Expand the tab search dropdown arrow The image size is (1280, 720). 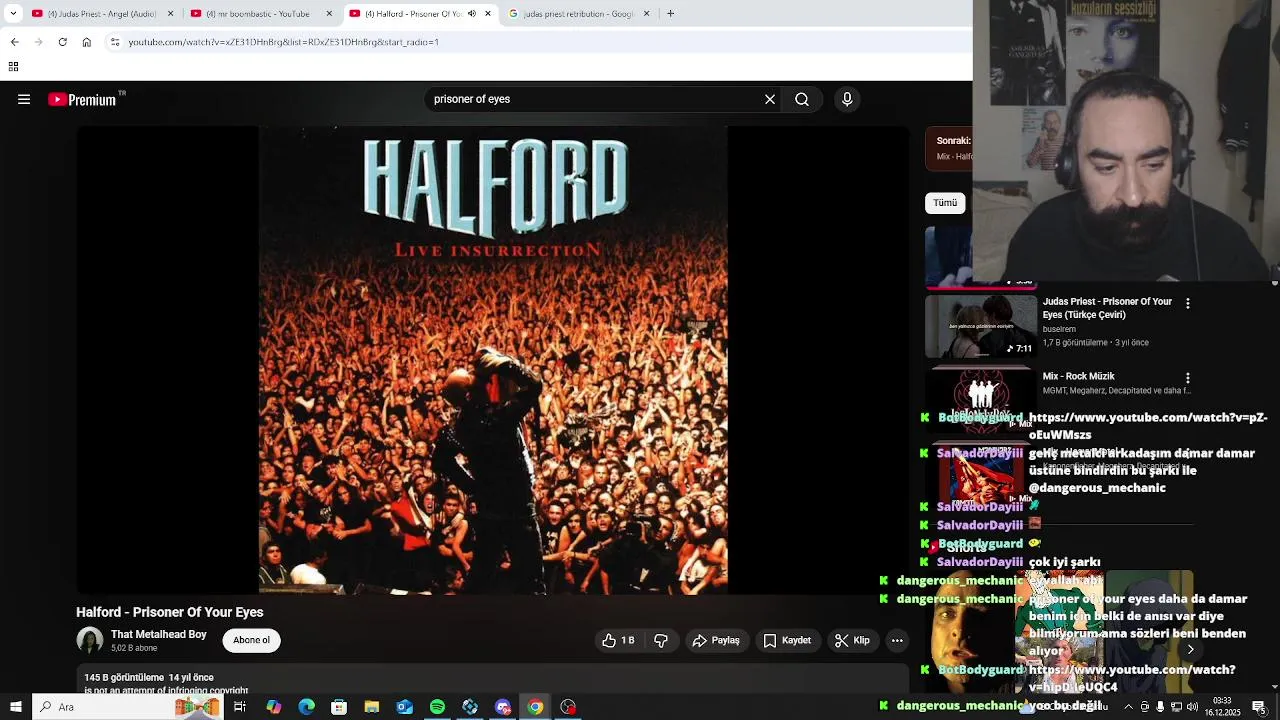click(13, 13)
